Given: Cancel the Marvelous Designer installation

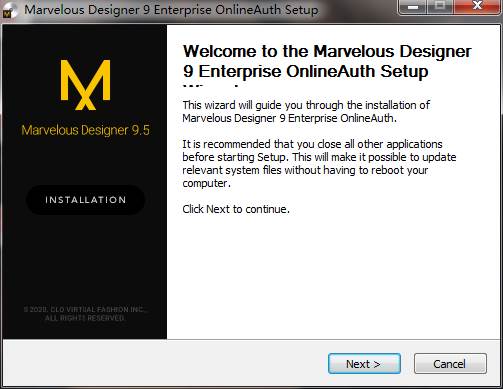Looking at the screenshot, I should 450,364.
